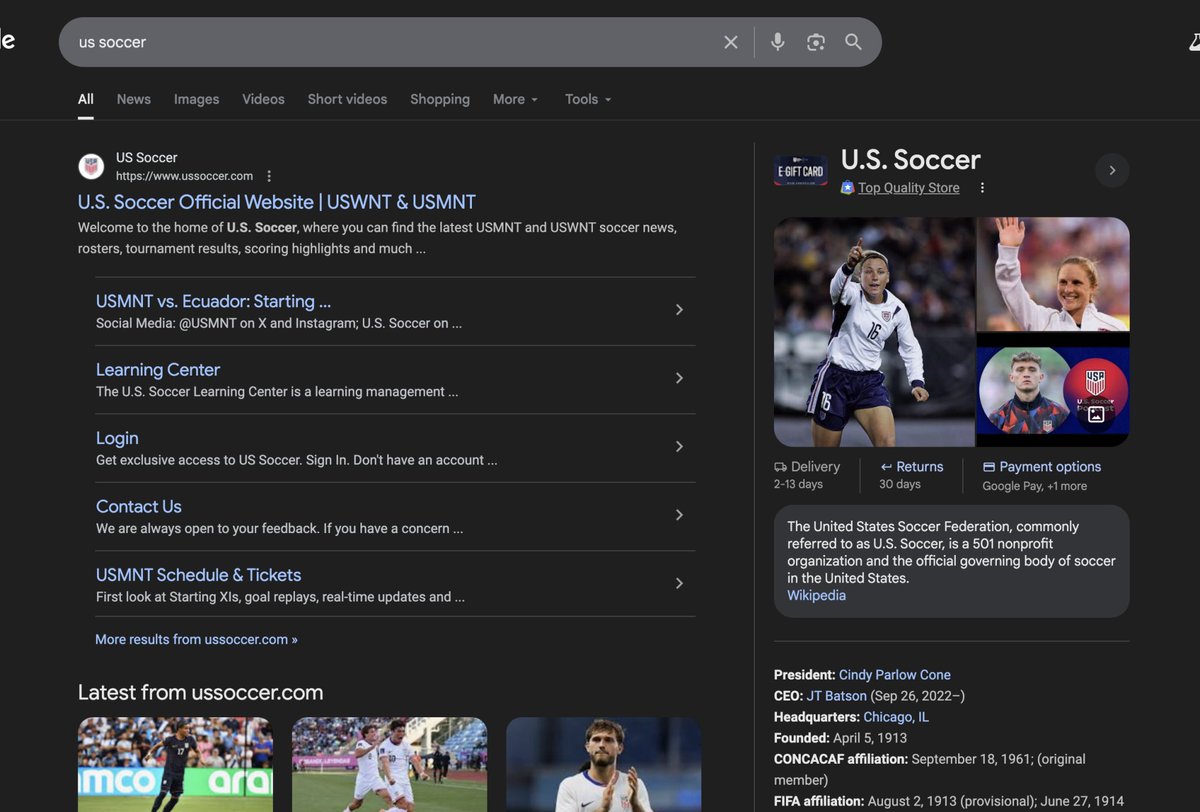Switch to the News tab
This screenshot has height=812, width=1200.
(134, 99)
